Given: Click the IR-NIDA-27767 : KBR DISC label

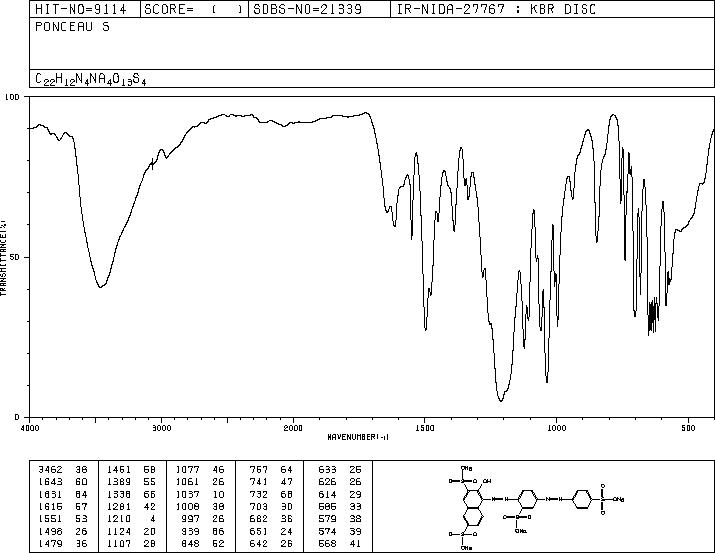Looking at the screenshot, I should tap(496, 9).
